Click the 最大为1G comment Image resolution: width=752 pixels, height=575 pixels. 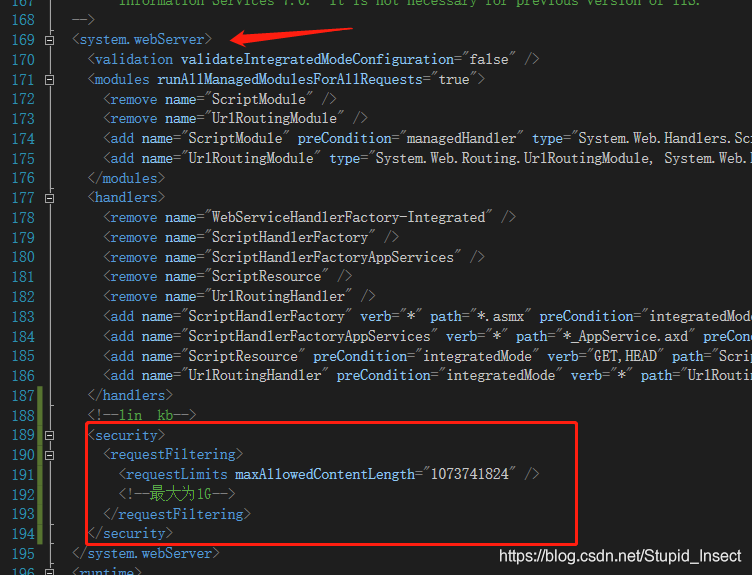177,494
